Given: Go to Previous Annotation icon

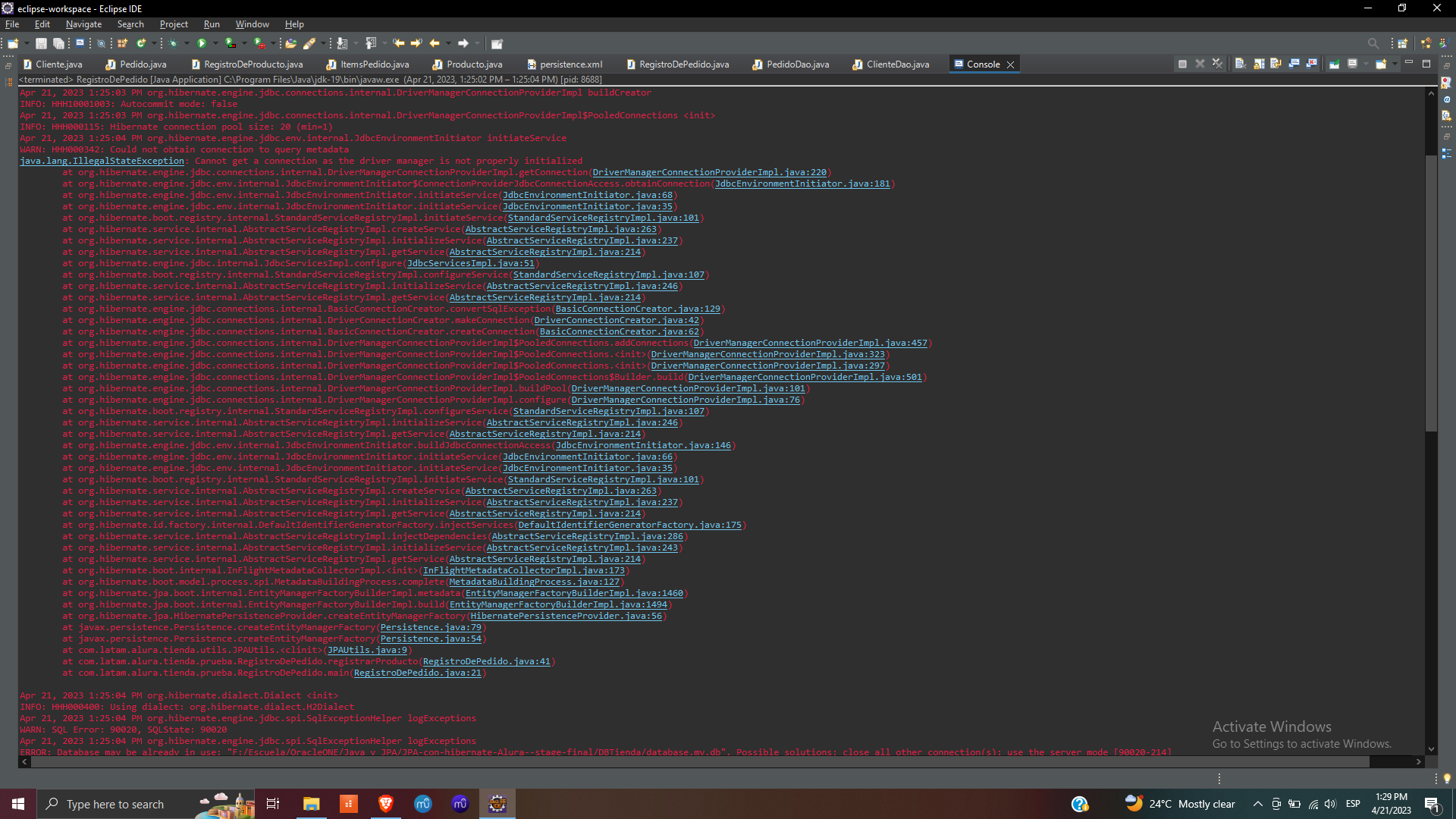Looking at the screenshot, I should (x=372, y=43).
